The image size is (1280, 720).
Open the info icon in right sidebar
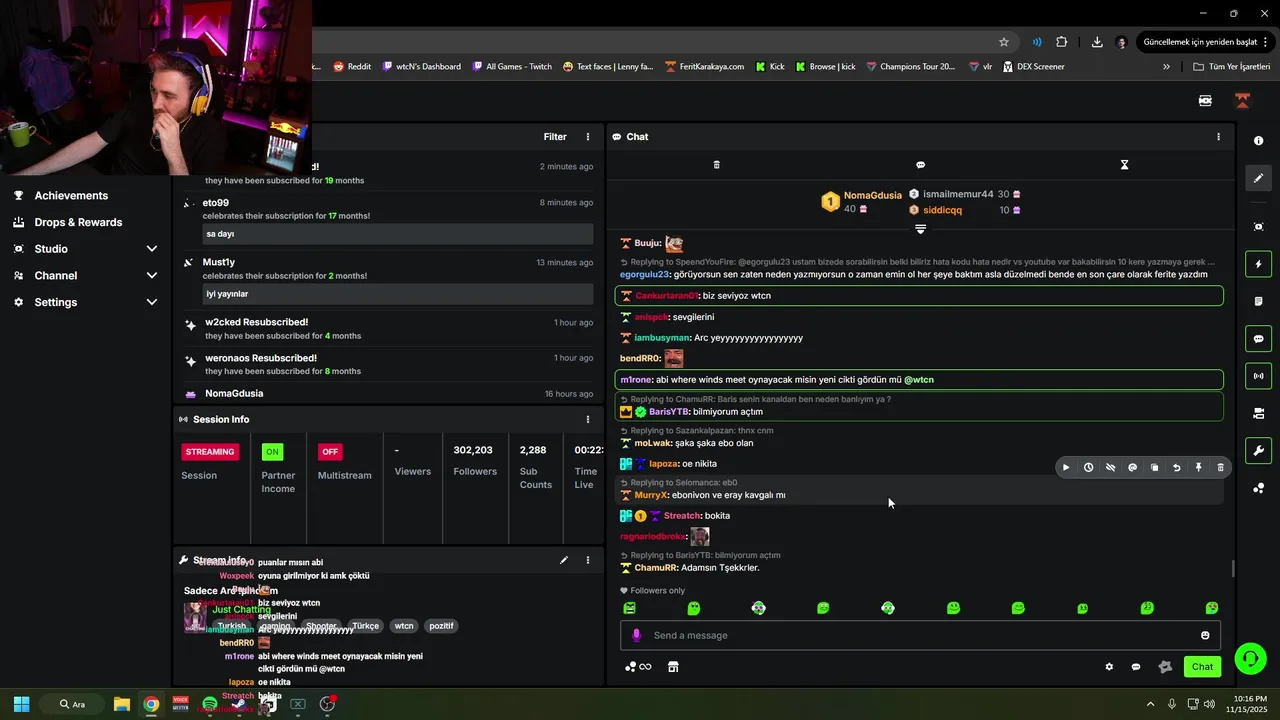point(1258,141)
